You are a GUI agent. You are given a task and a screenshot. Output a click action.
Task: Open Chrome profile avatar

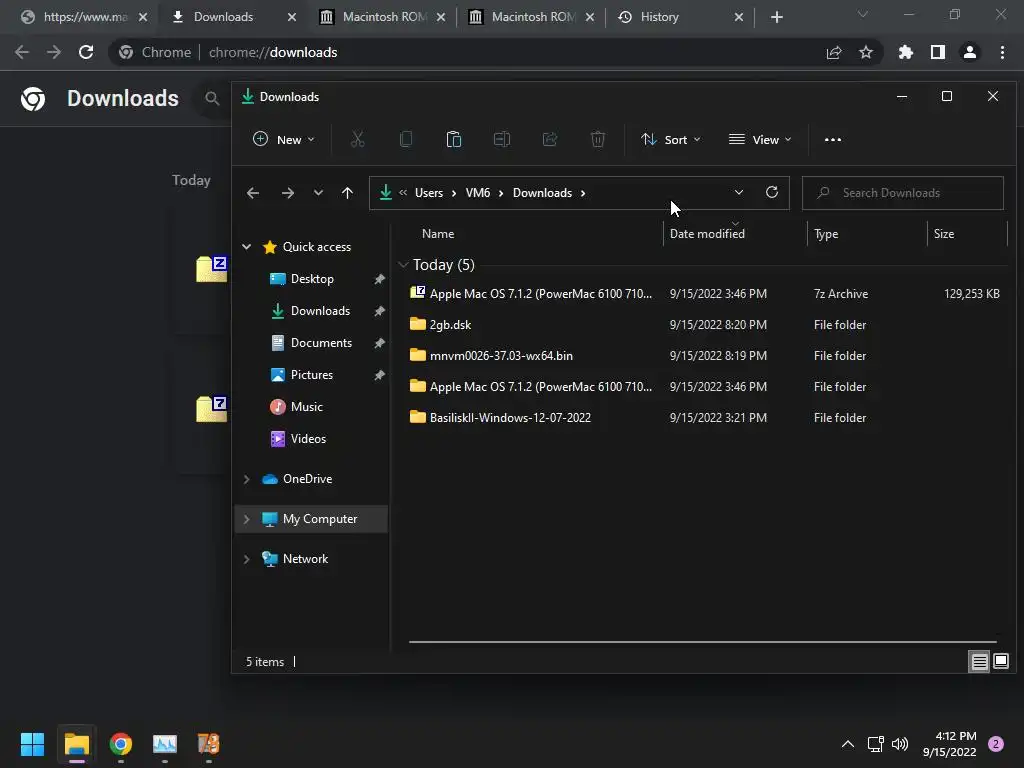point(970,52)
